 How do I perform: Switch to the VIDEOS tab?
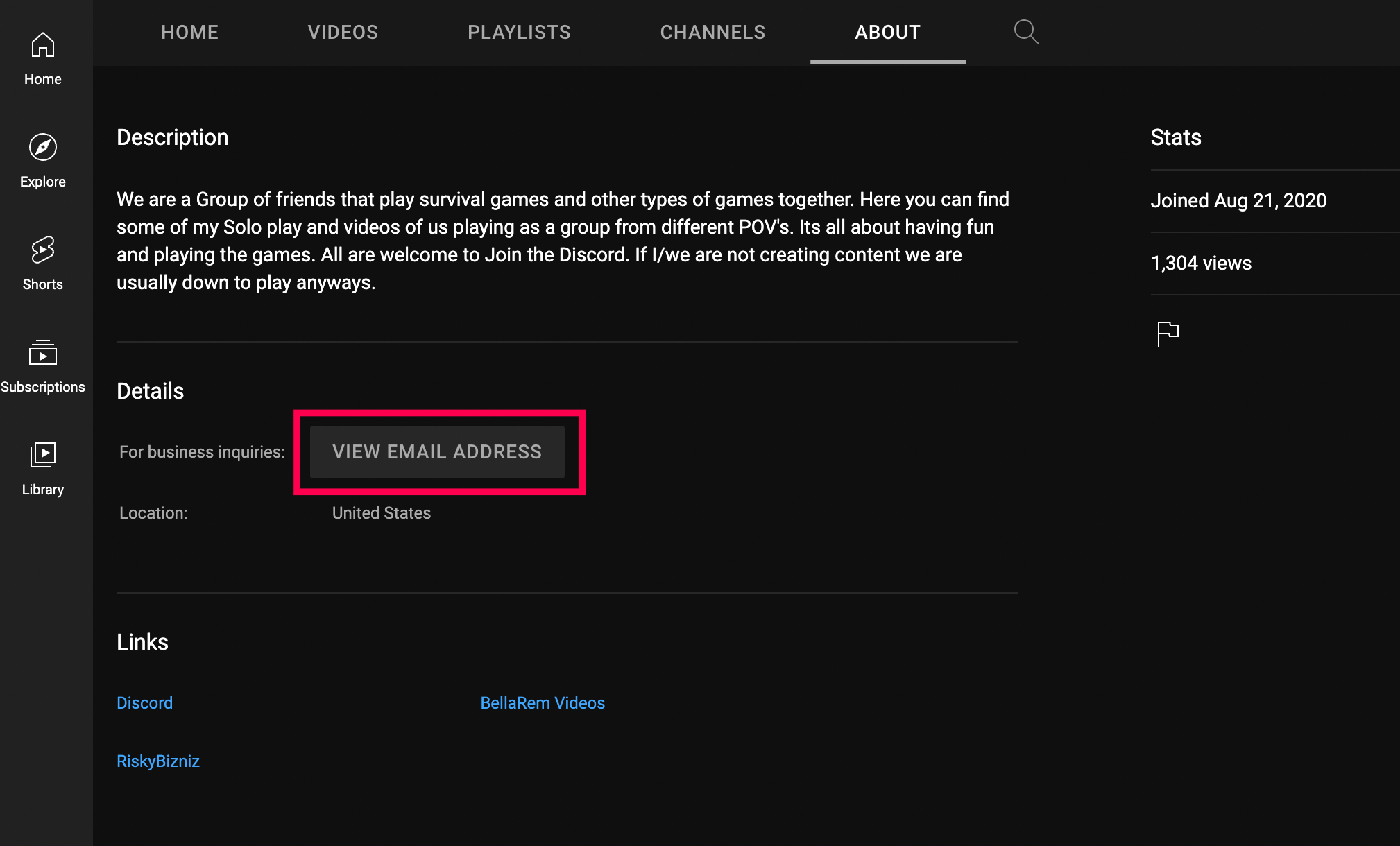(343, 33)
